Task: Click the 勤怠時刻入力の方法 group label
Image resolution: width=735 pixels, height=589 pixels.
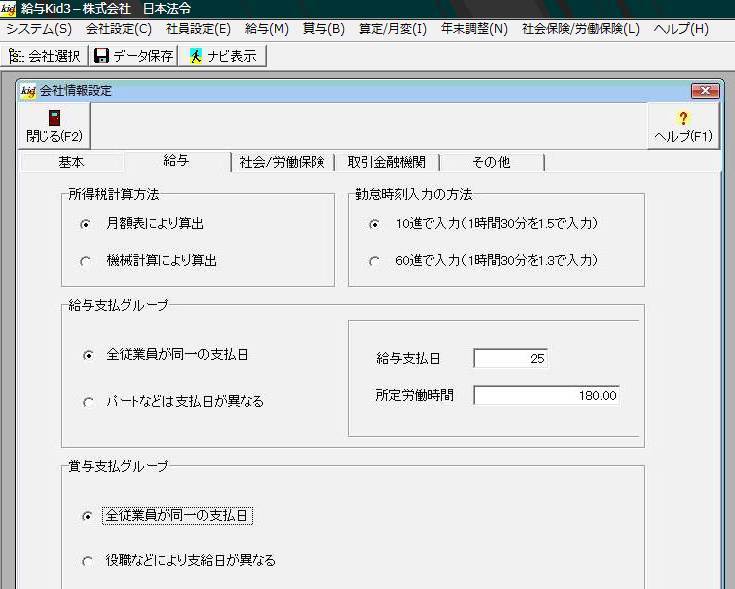Action: (x=413, y=194)
